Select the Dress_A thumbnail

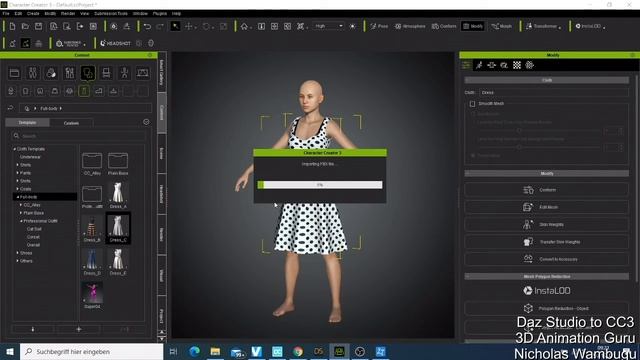pos(118,195)
